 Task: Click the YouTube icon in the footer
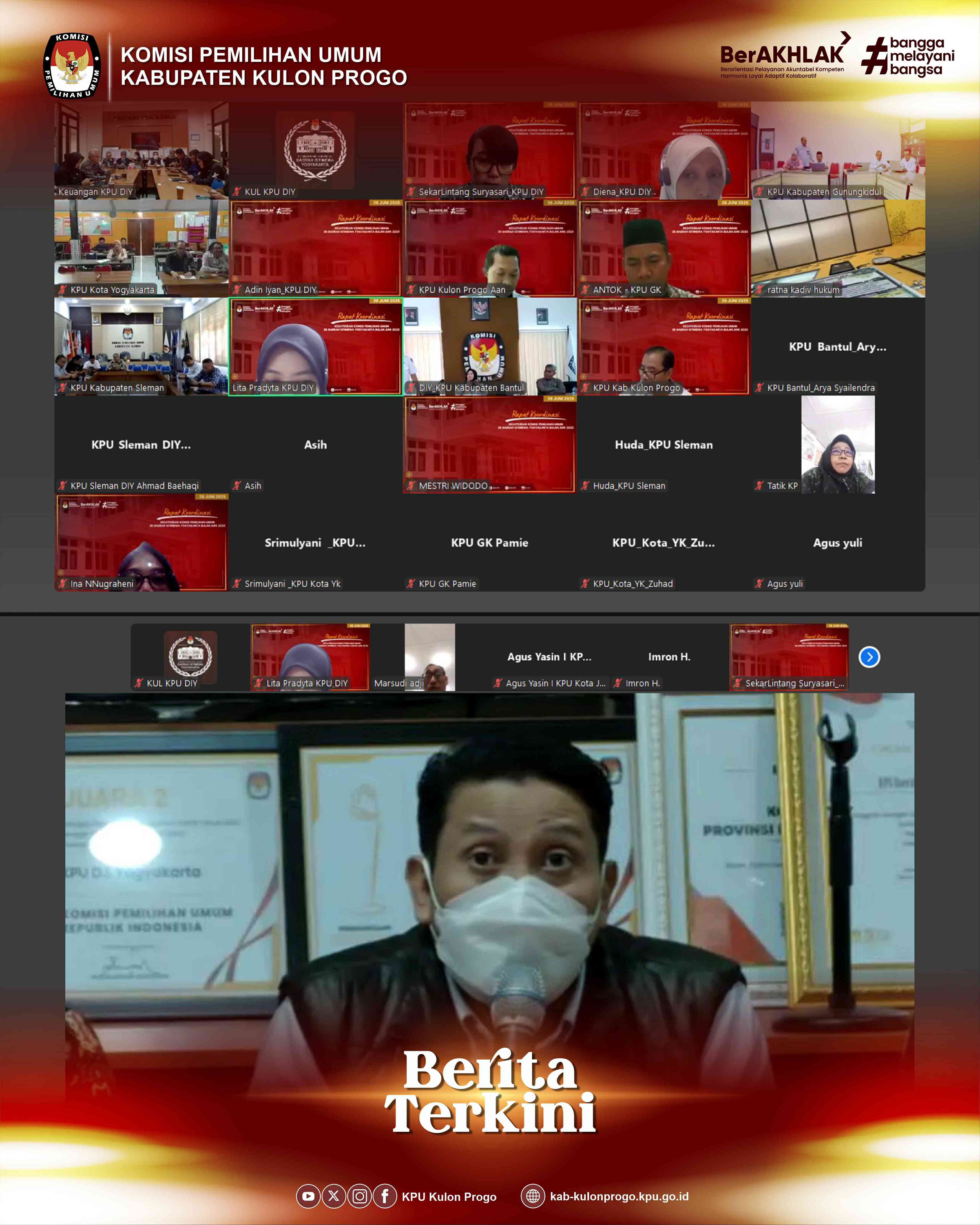pos(308,1196)
